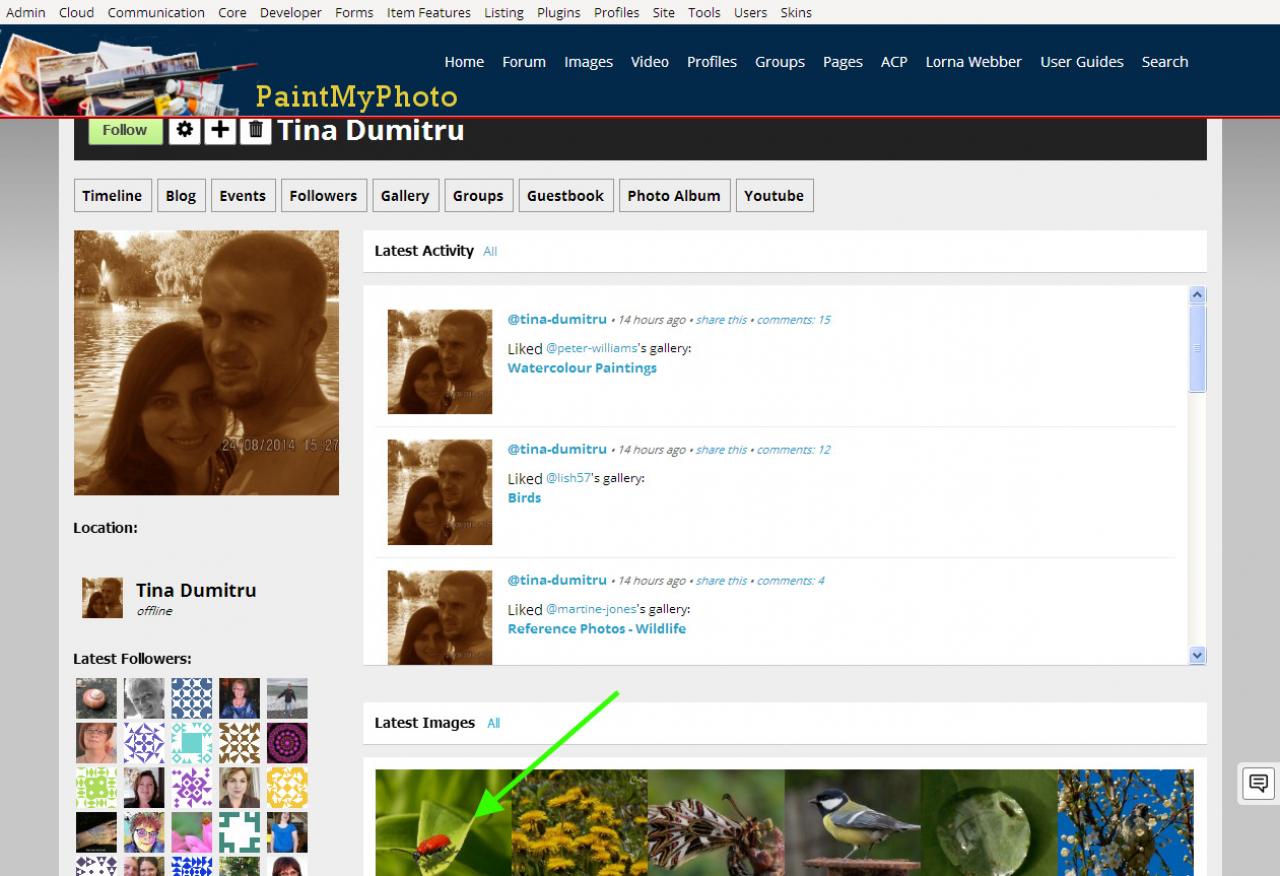
Task: Open the Forum page
Action: coord(524,62)
